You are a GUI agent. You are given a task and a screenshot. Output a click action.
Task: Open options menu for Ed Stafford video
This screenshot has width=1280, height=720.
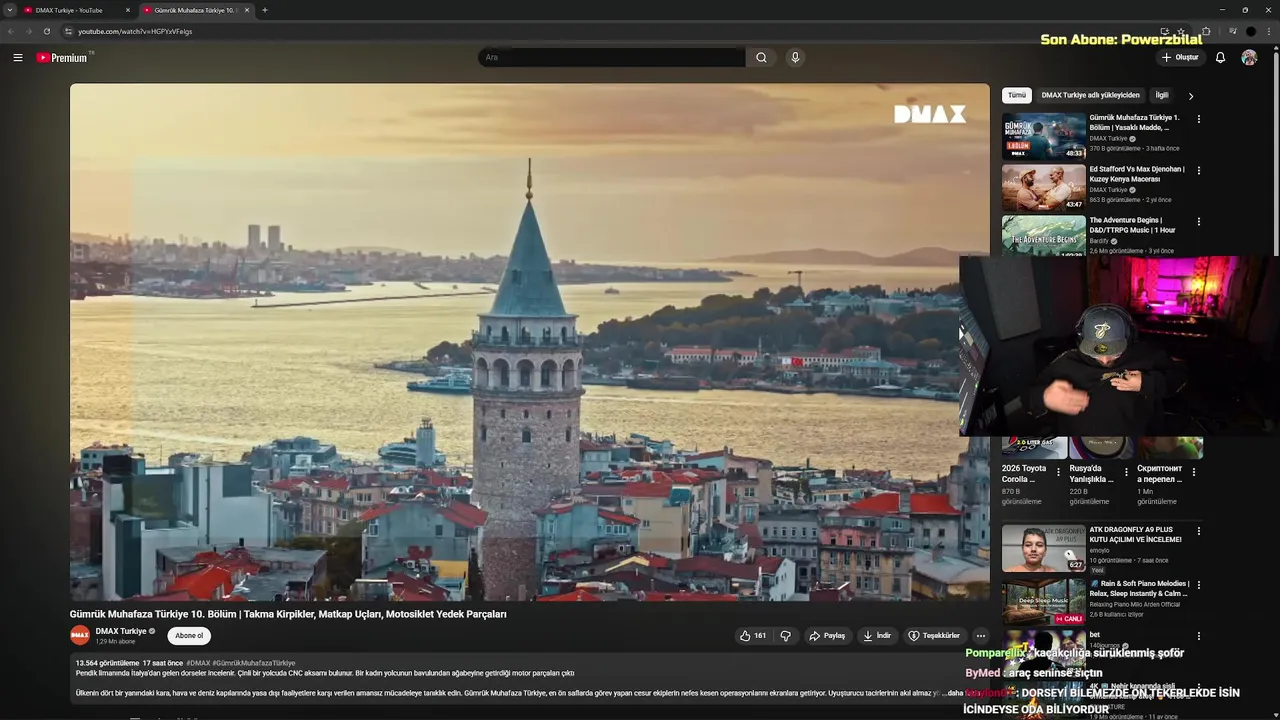tap(1199, 170)
